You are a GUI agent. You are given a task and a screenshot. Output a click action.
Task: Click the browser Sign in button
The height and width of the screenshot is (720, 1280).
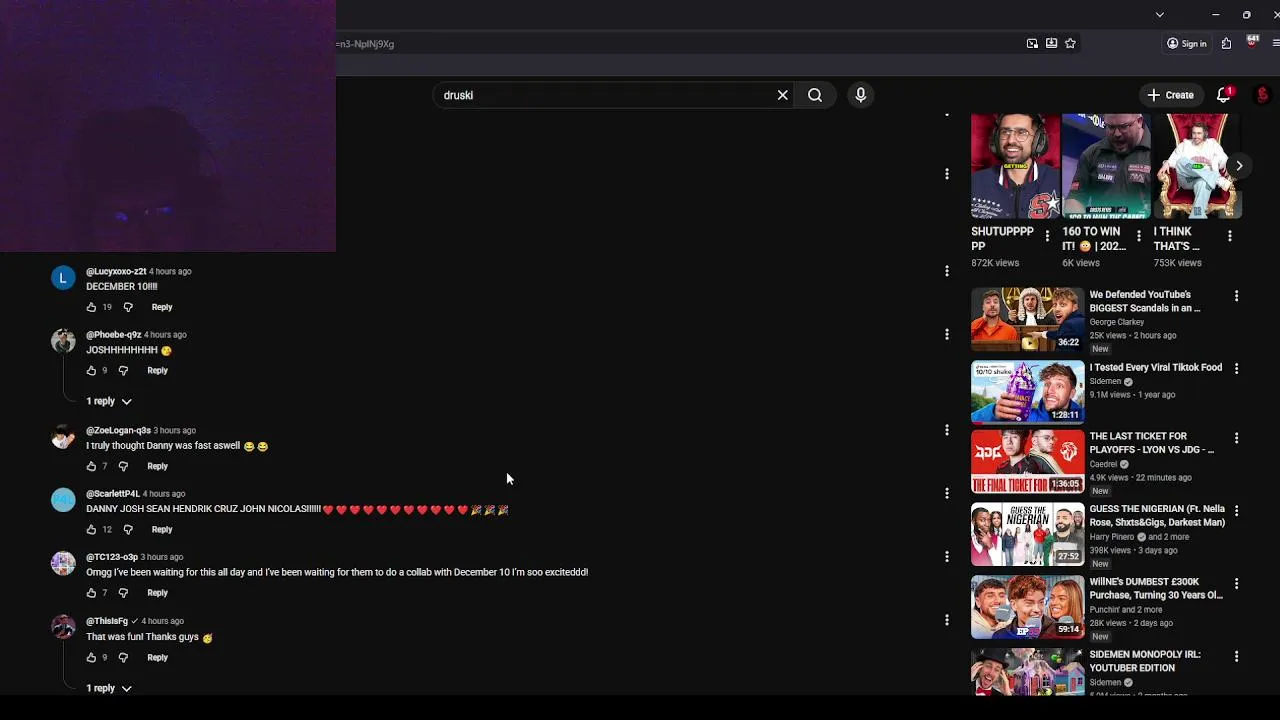coord(1187,44)
